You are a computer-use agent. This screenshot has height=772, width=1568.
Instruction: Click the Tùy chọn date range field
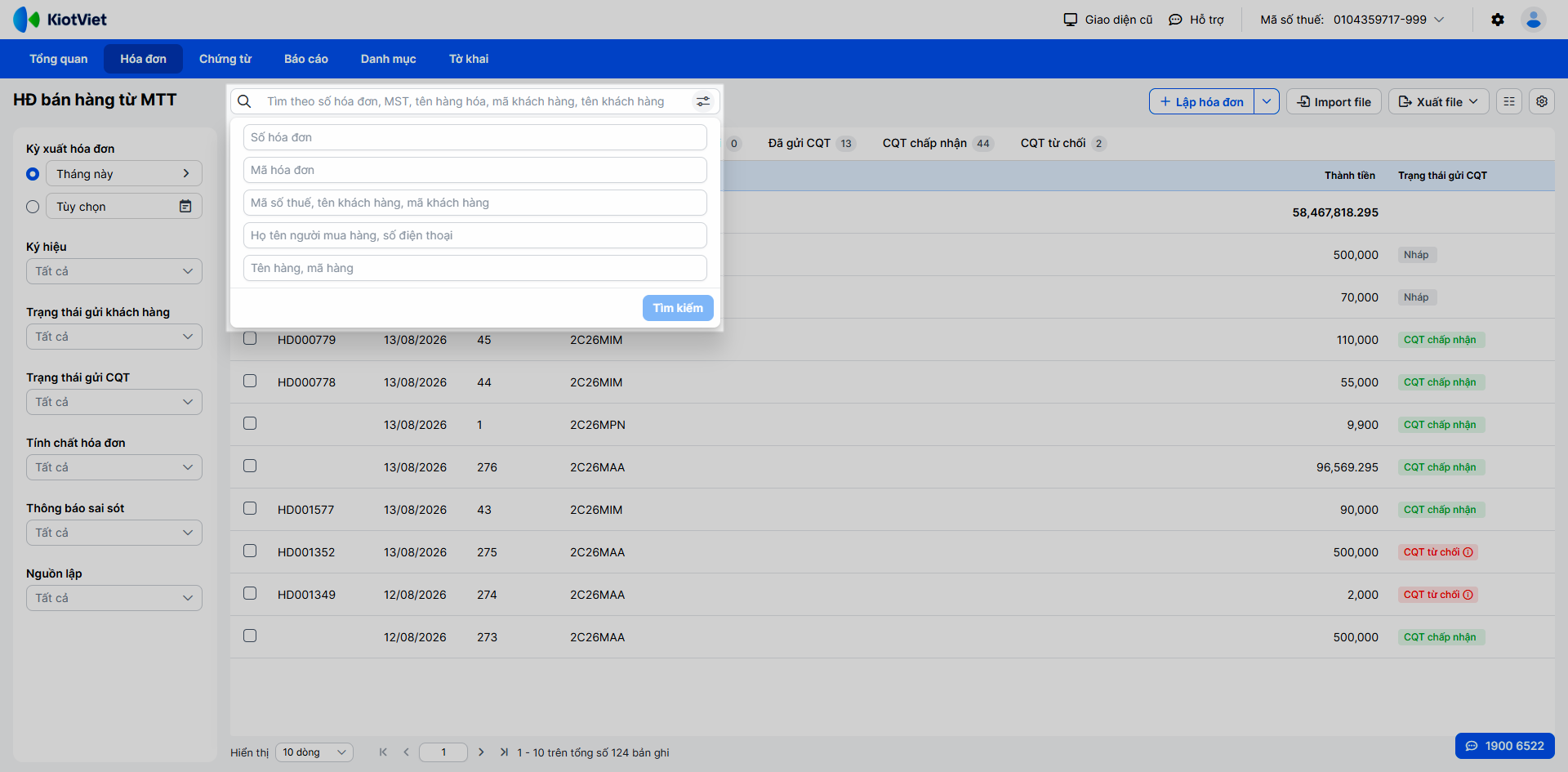pyautogui.click(x=124, y=206)
